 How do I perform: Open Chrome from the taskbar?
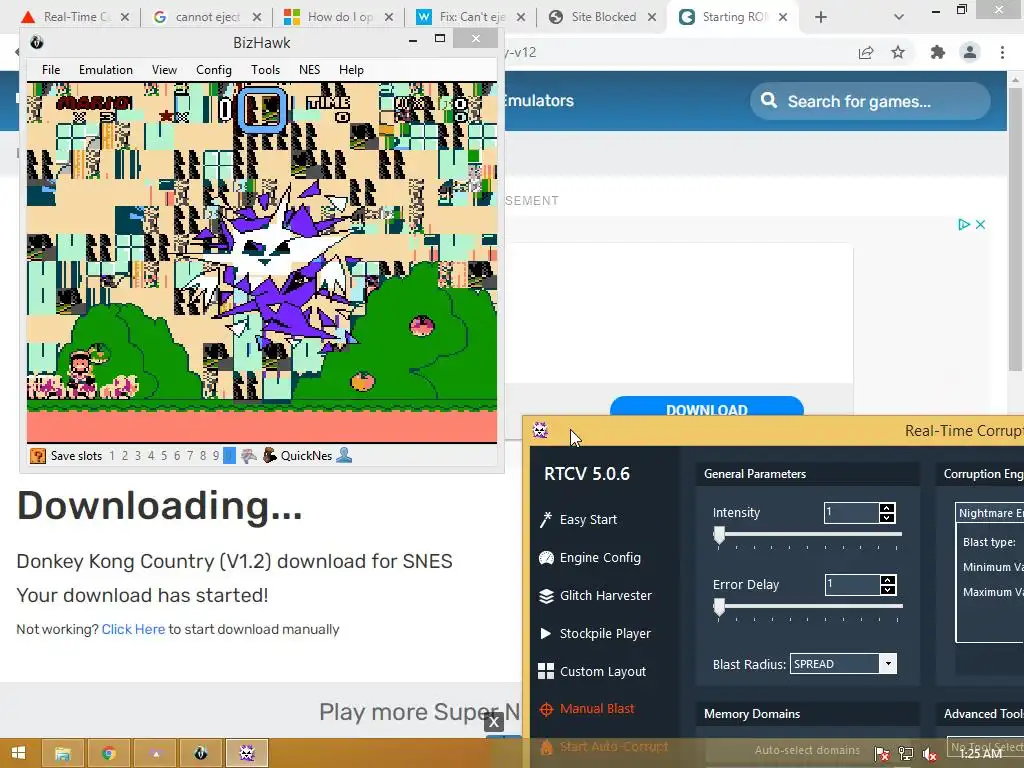click(x=108, y=753)
